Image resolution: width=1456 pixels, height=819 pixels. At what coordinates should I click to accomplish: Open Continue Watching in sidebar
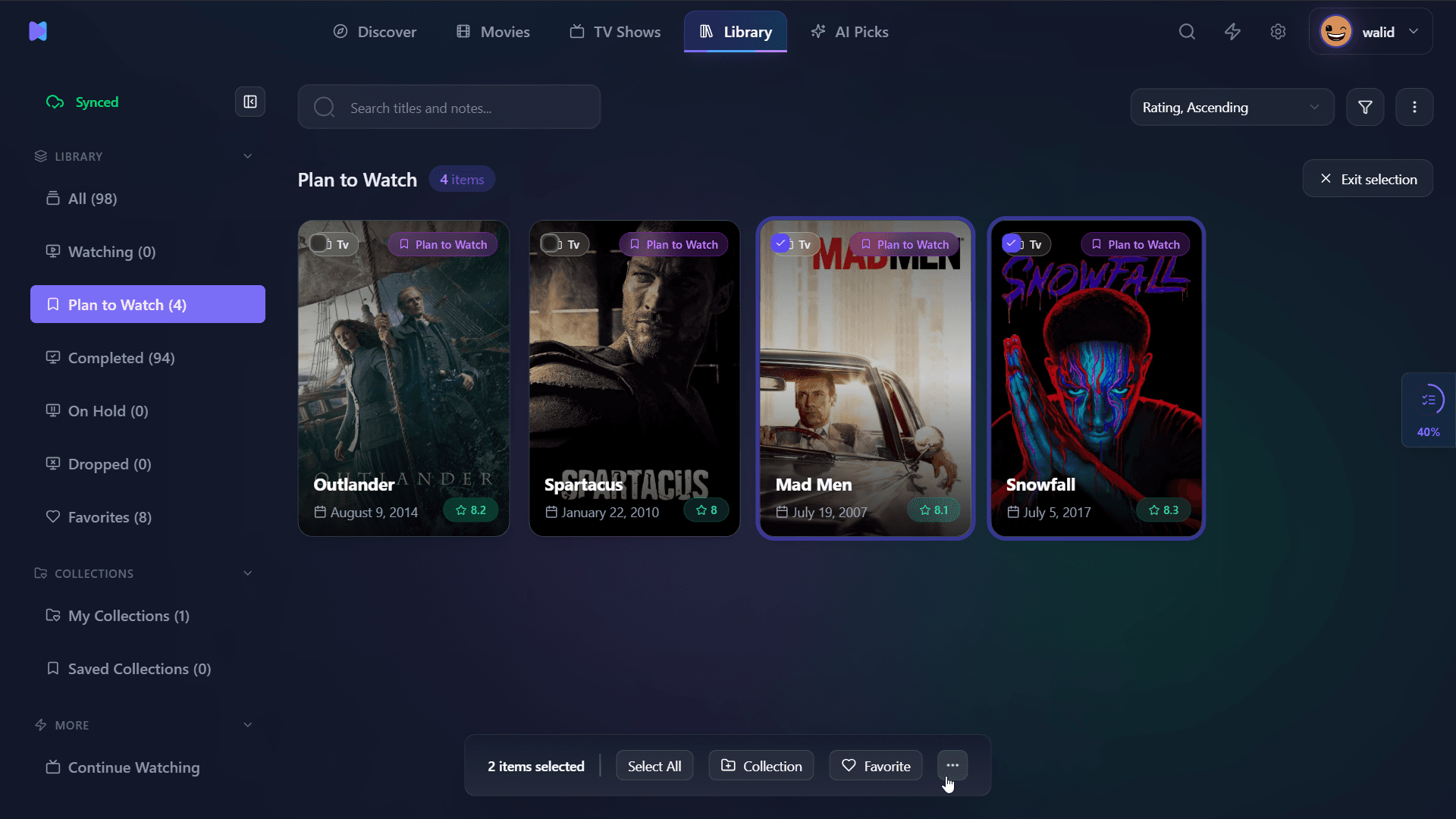[148, 767]
